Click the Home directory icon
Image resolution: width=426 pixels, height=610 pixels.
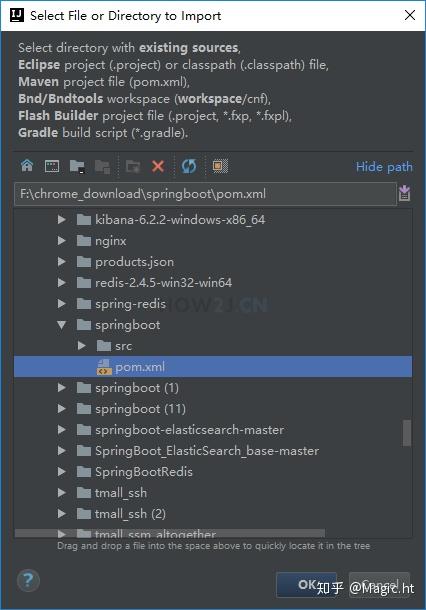click(x=27, y=166)
